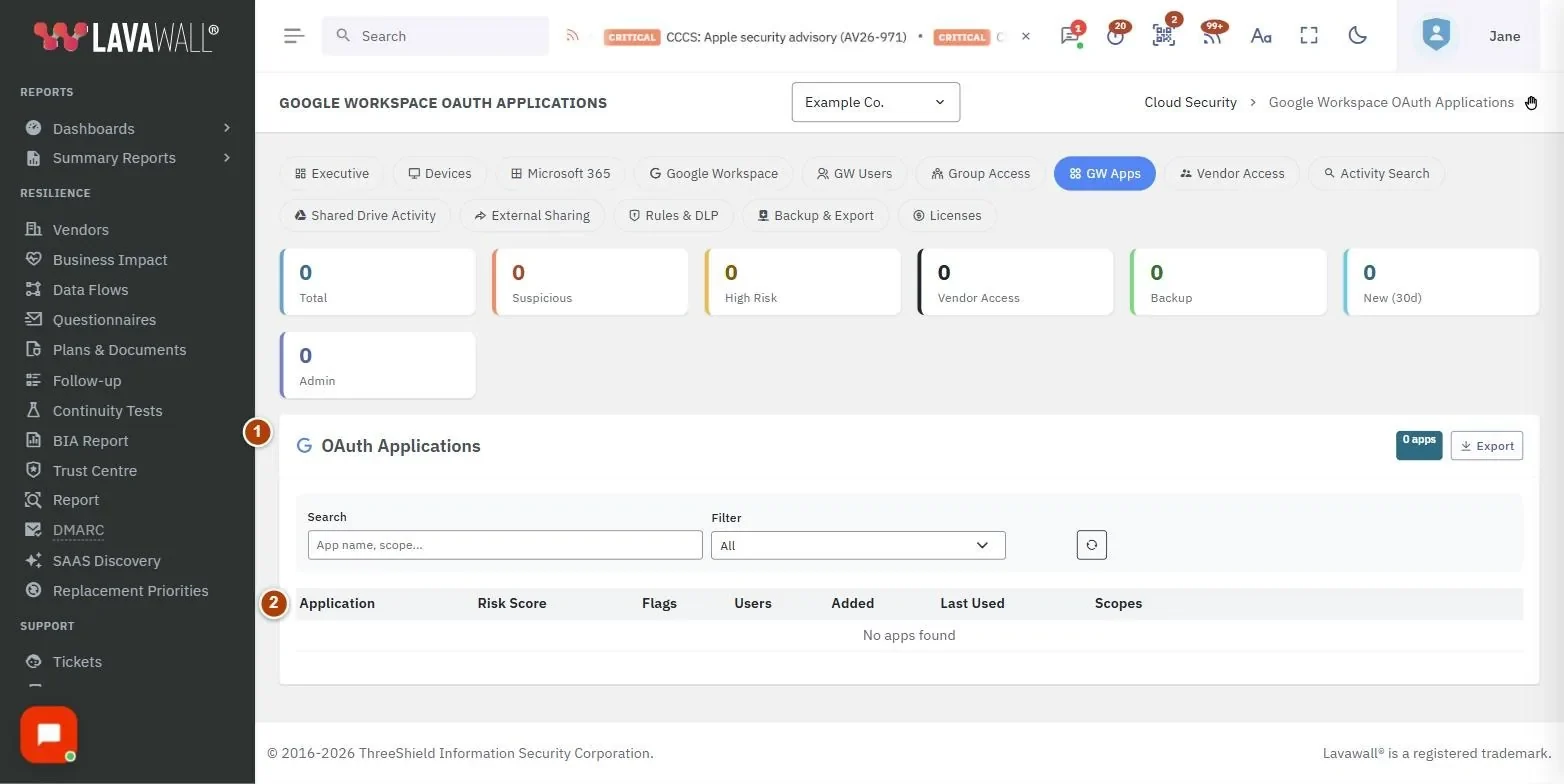Sort by the Last Used column header

click(x=972, y=604)
